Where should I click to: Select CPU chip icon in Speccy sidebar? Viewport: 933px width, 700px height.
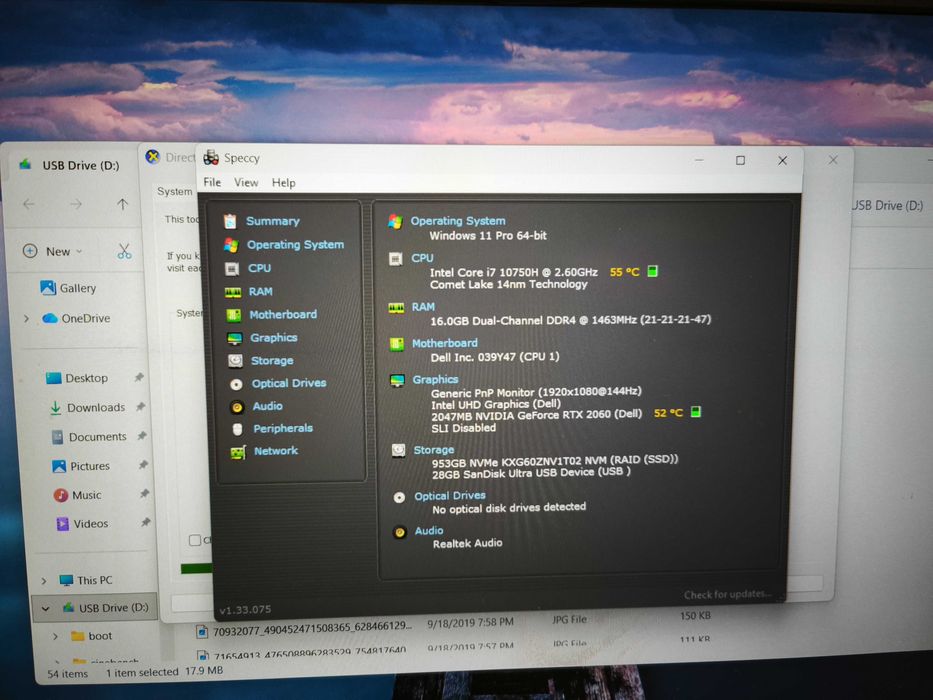(231, 269)
